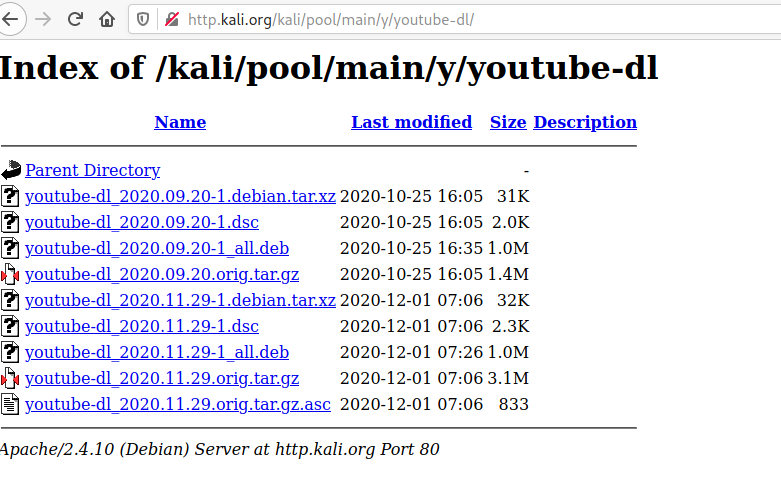Open youtube-dl_2020.09.20-1.dsc file link

142,223
